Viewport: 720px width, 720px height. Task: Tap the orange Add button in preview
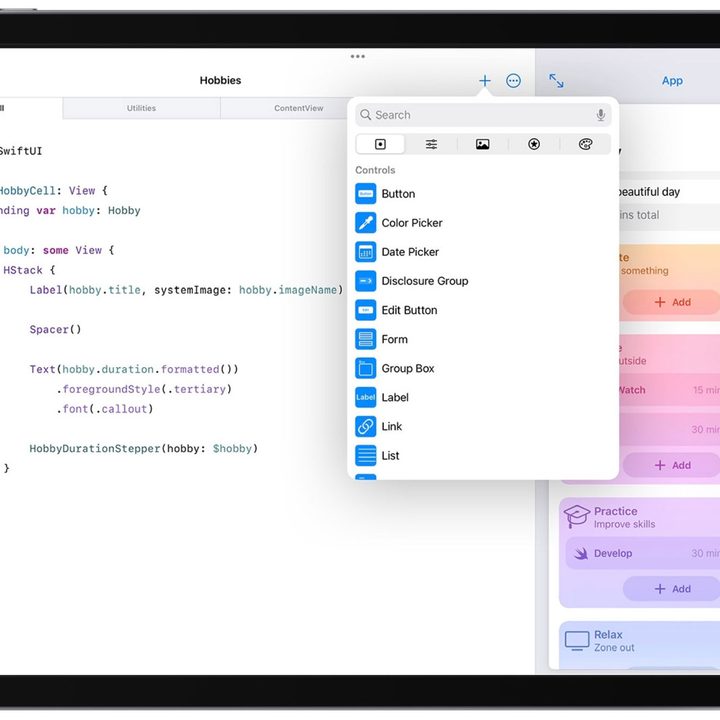(672, 302)
